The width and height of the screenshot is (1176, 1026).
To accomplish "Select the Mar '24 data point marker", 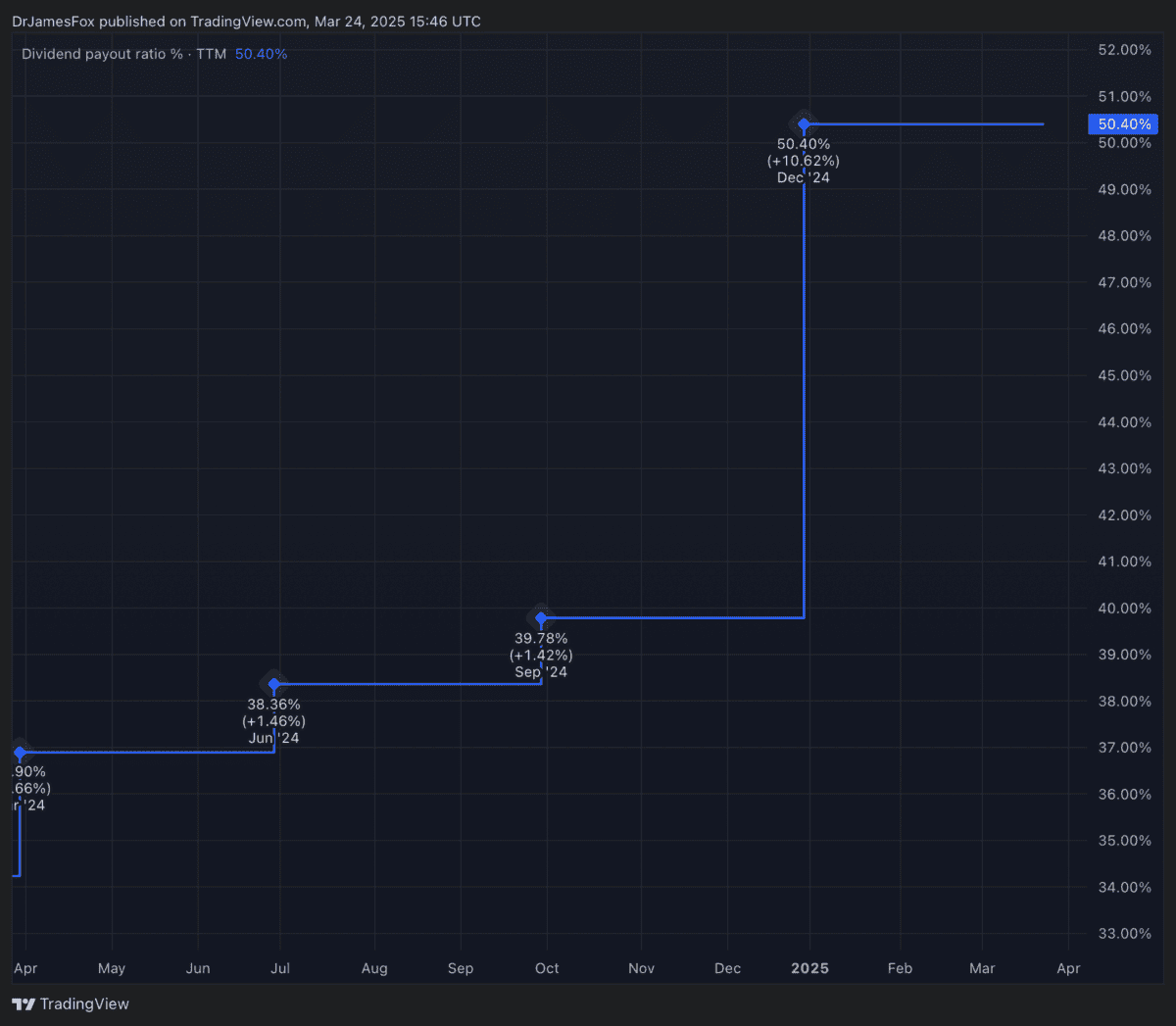I will click(x=19, y=753).
